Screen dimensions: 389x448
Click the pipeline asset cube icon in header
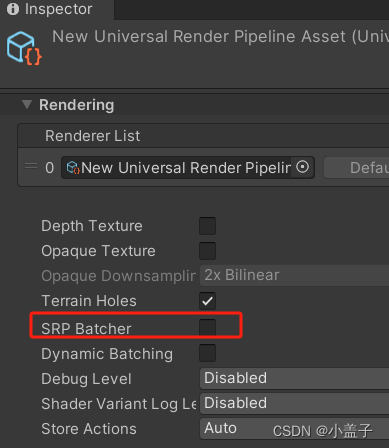tap(24, 48)
